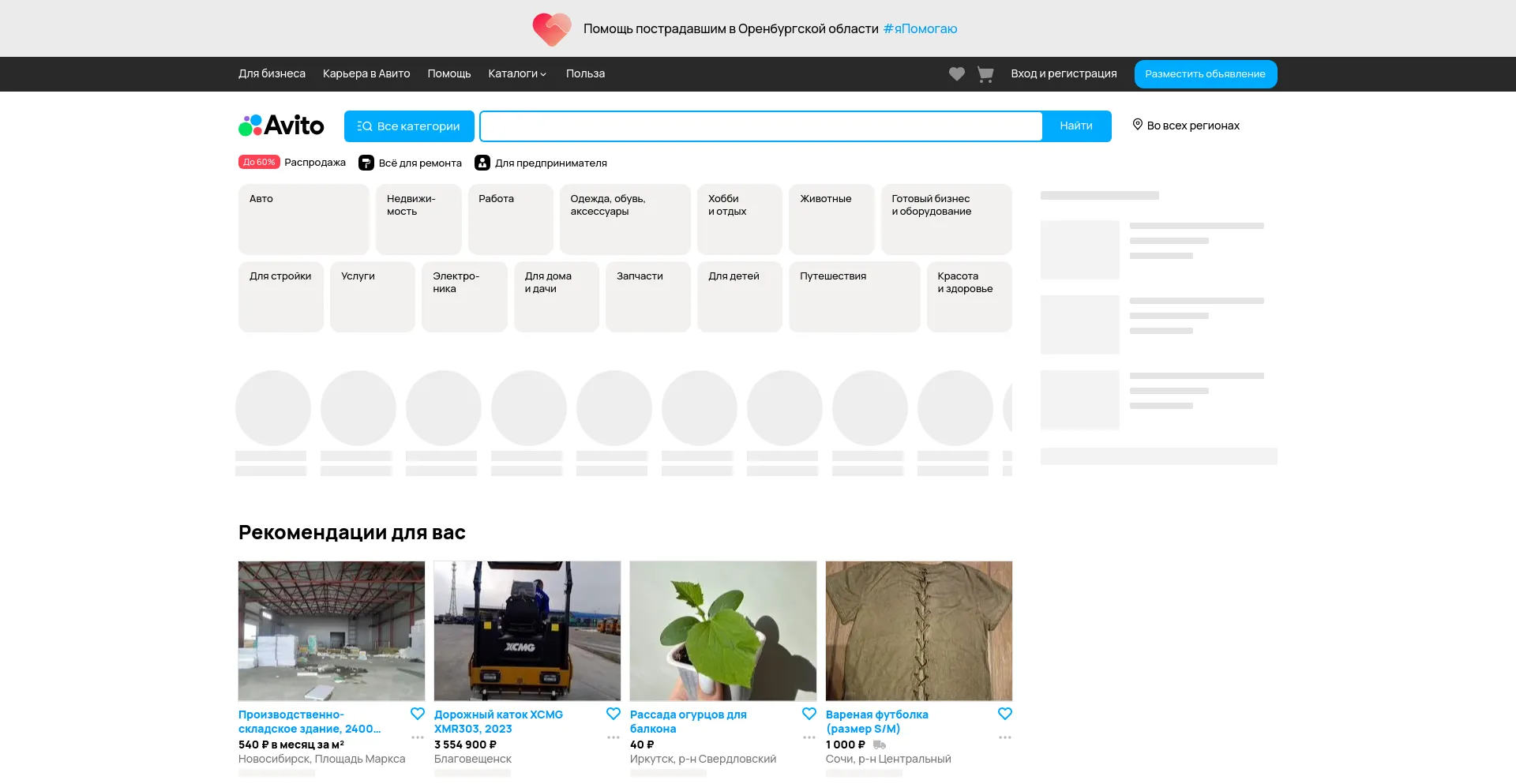Open 'Рассада огурцов для балкона' title

coord(688,722)
